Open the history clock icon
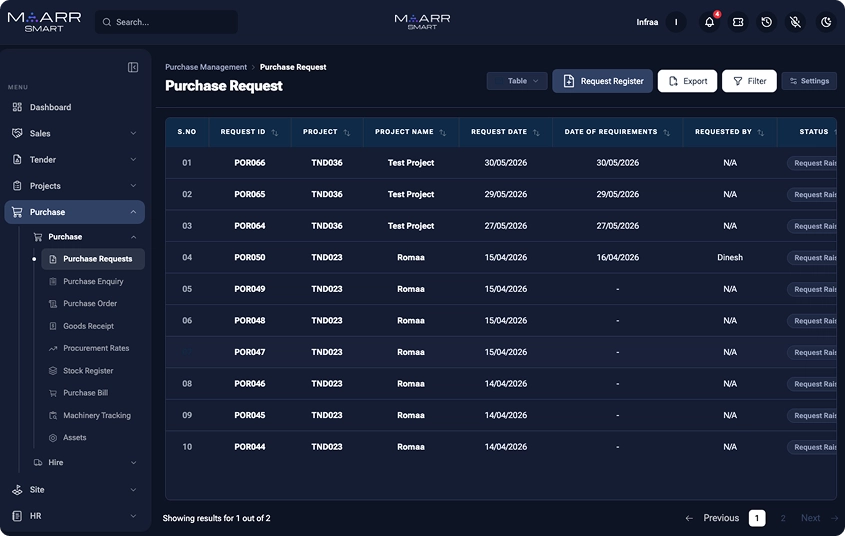 [766, 22]
